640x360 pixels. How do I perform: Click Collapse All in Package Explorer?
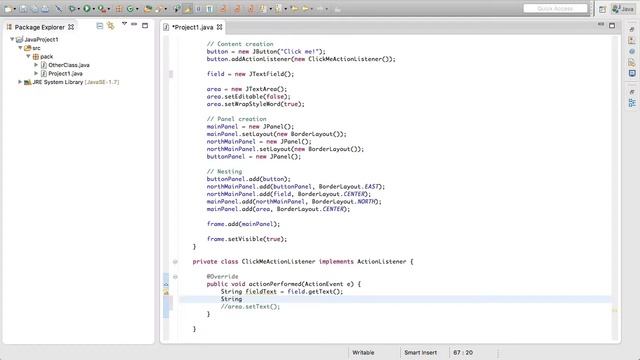(x=100, y=26)
